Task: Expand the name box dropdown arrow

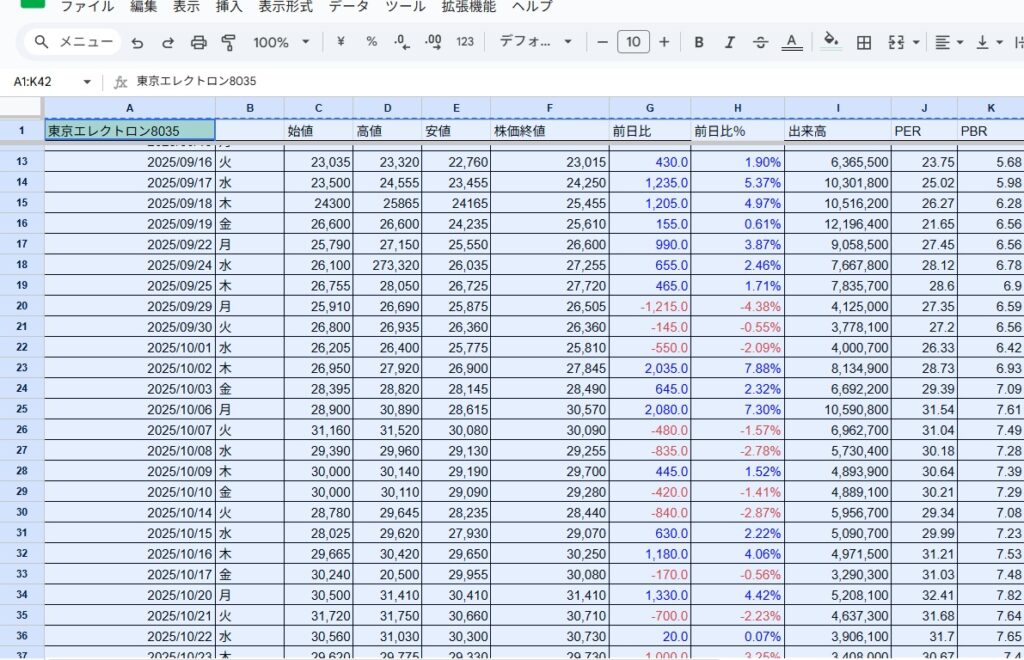Action: (87, 81)
